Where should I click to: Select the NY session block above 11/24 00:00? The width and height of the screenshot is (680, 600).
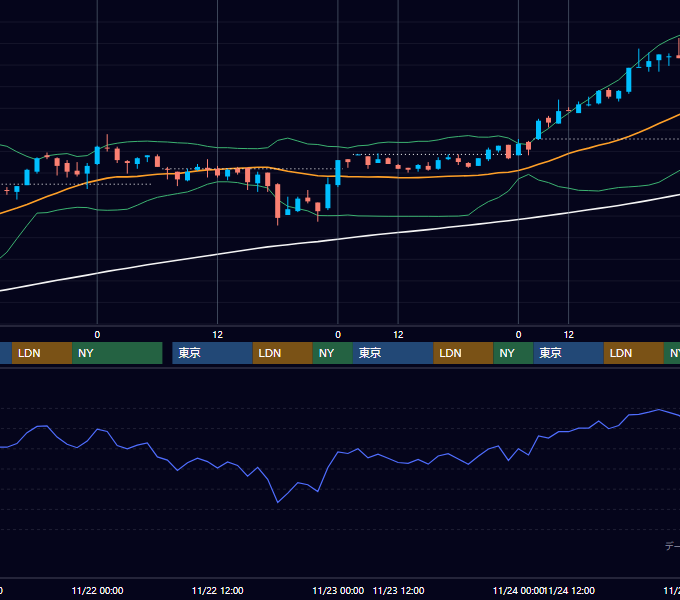pyautogui.click(x=513, y=353)
